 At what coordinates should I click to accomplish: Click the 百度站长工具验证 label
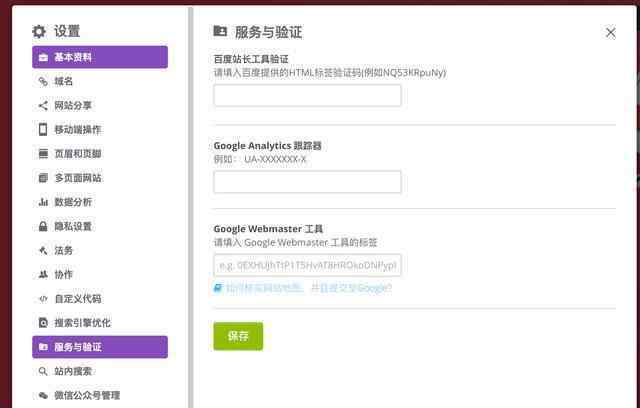(251, 59)
